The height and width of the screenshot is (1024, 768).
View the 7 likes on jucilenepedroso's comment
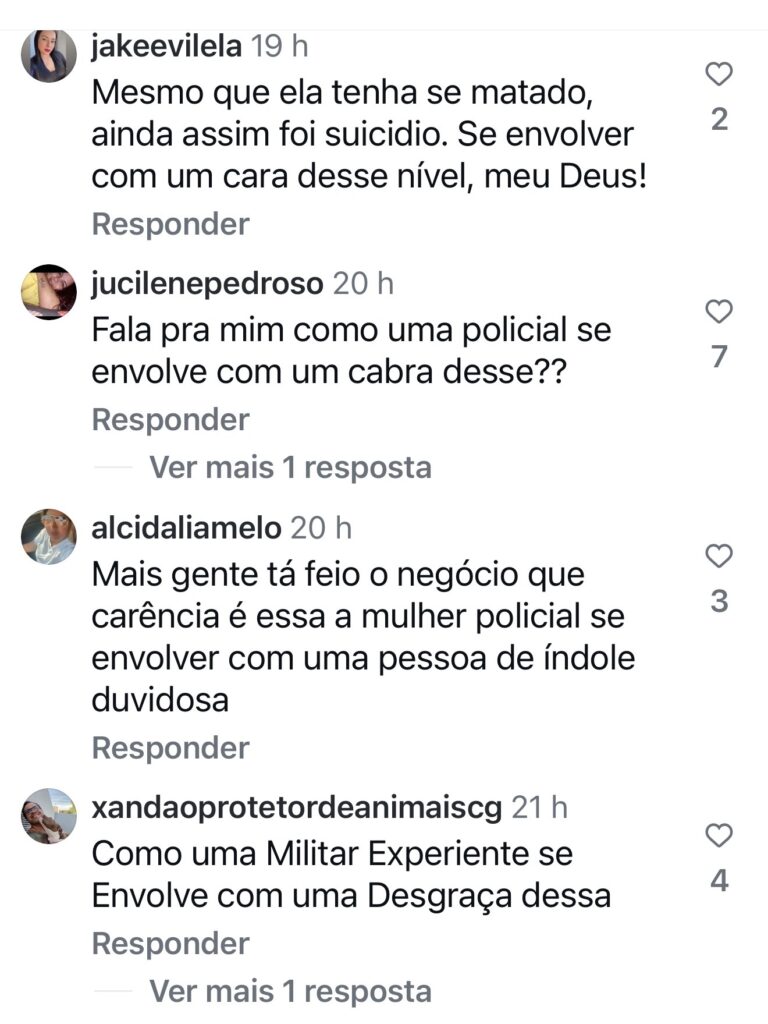(719, 357)
